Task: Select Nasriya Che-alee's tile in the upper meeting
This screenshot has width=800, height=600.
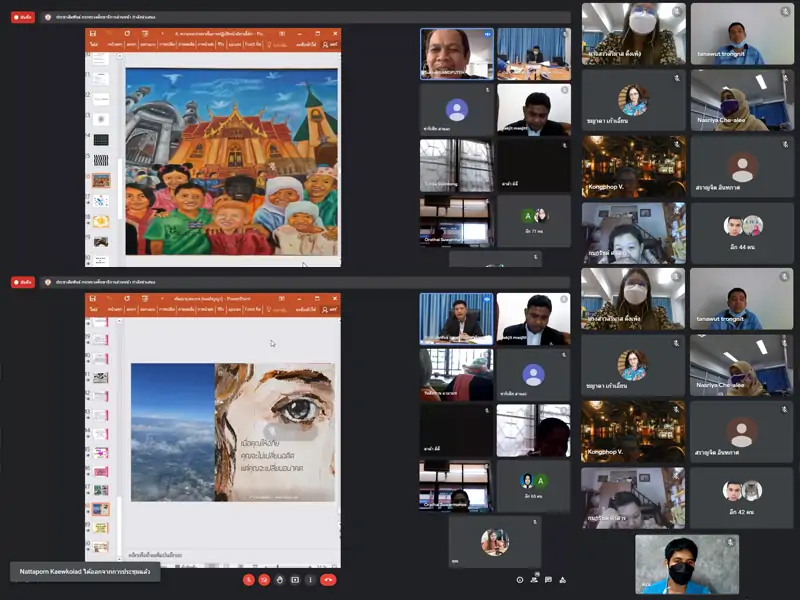Action: click(742, 100)
